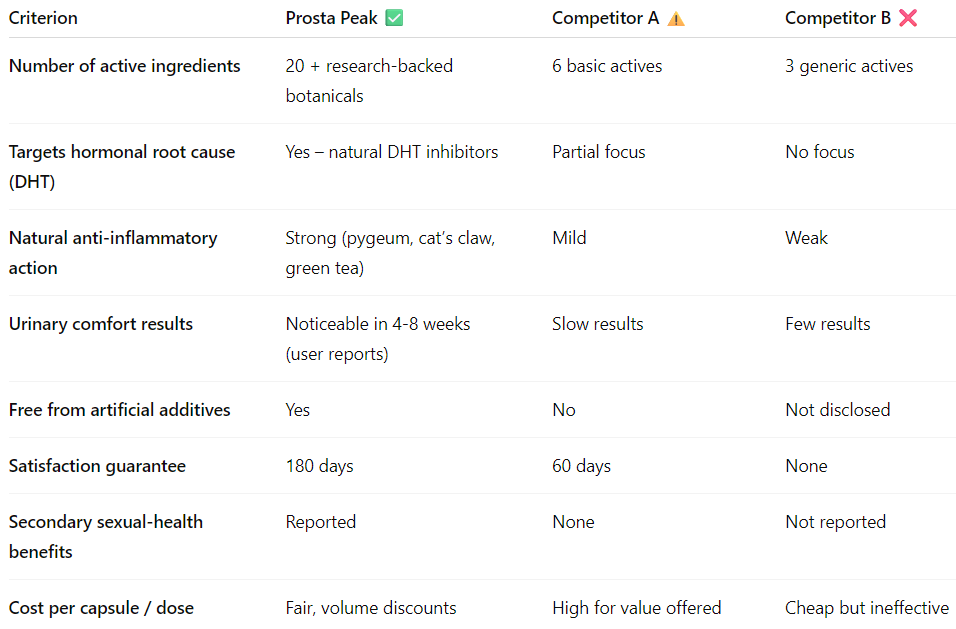The image size is (956, 629).
Task: Click the Number of active ingredients row label
Action: (125, 66)
